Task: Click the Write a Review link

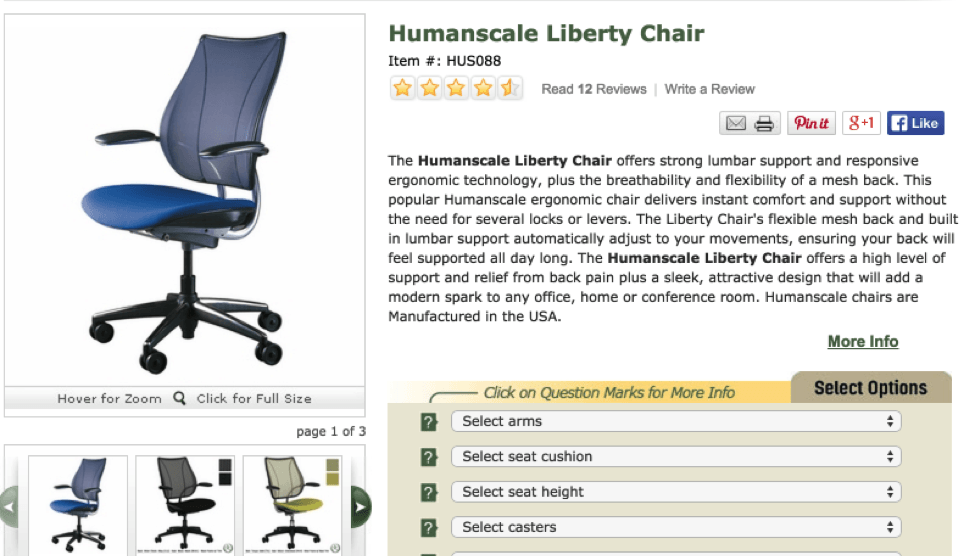Action: pos(710,89)
